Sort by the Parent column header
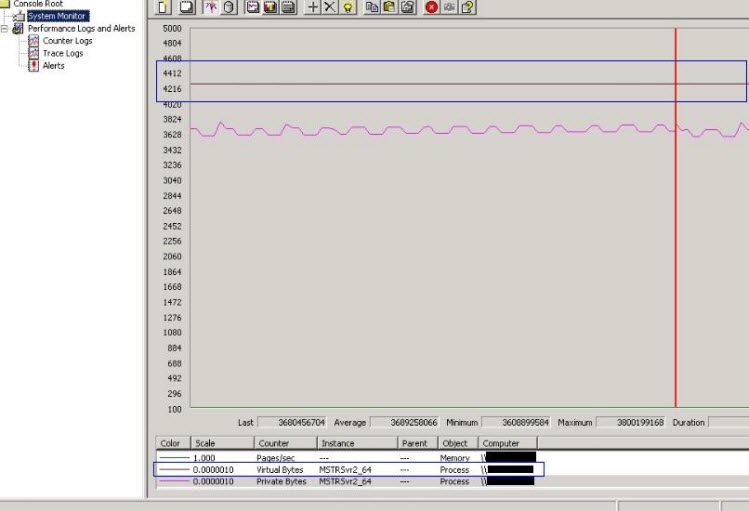 [417, 443]
